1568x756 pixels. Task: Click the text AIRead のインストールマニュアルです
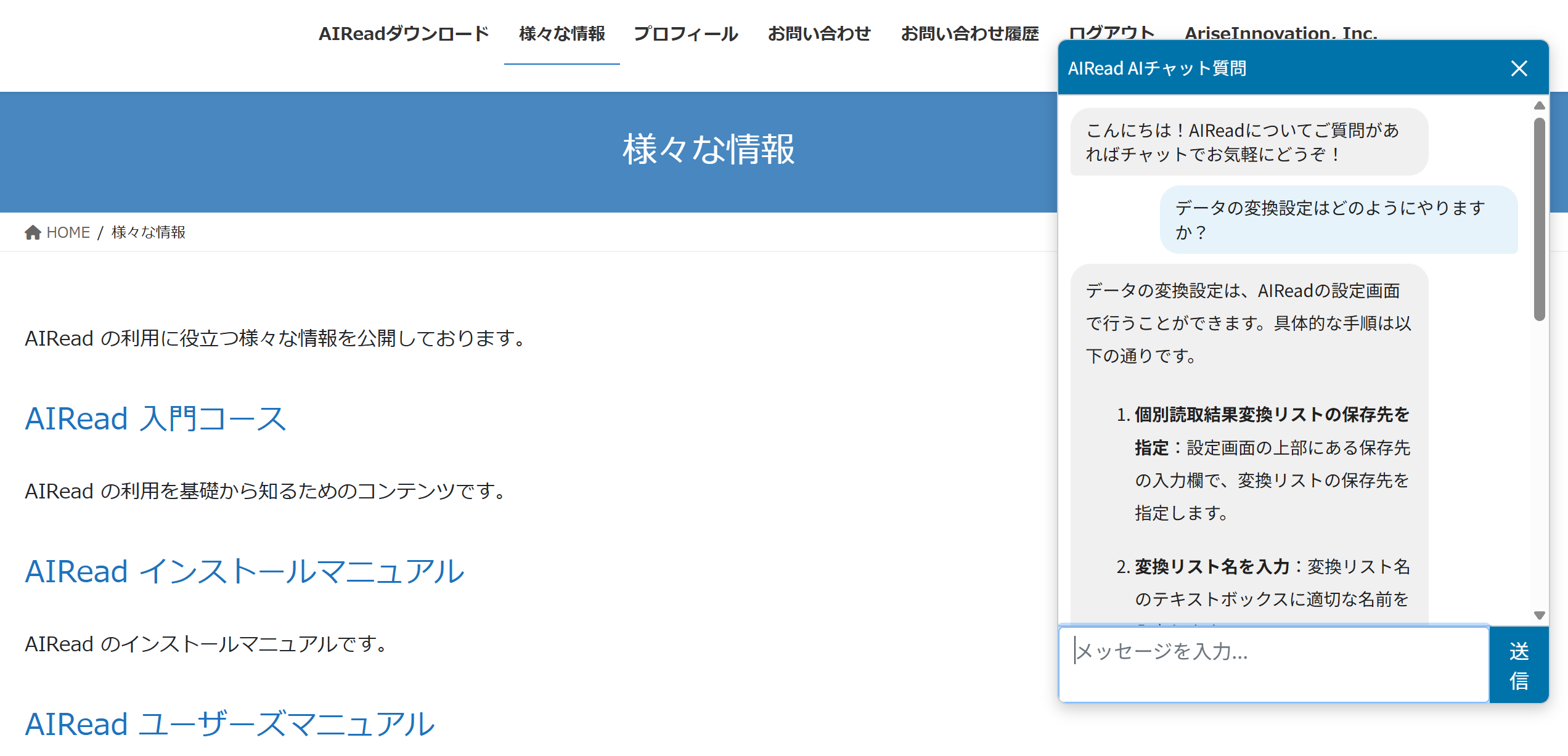(206, 644)
